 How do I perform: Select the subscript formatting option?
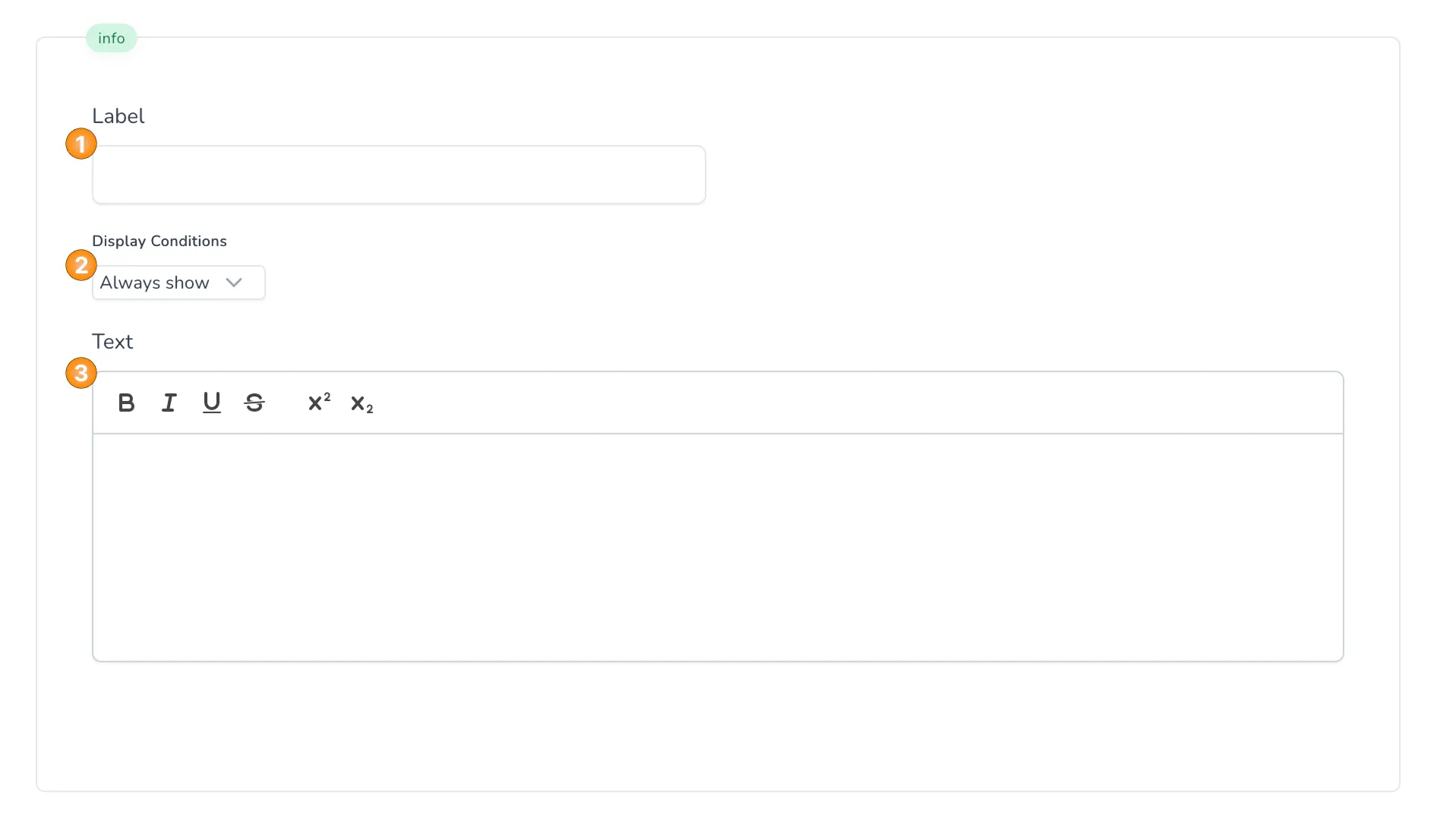360,405
